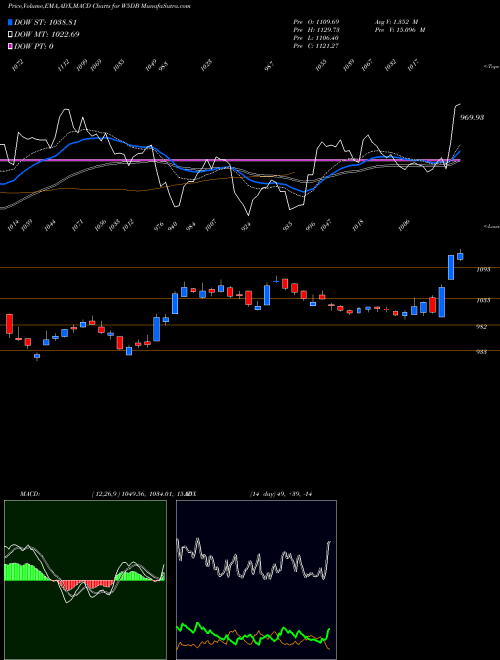Click the 'Pre C: 1121.27' close value
The height and width of the screenshot is (660, 500).
click(x=316, y=46)
